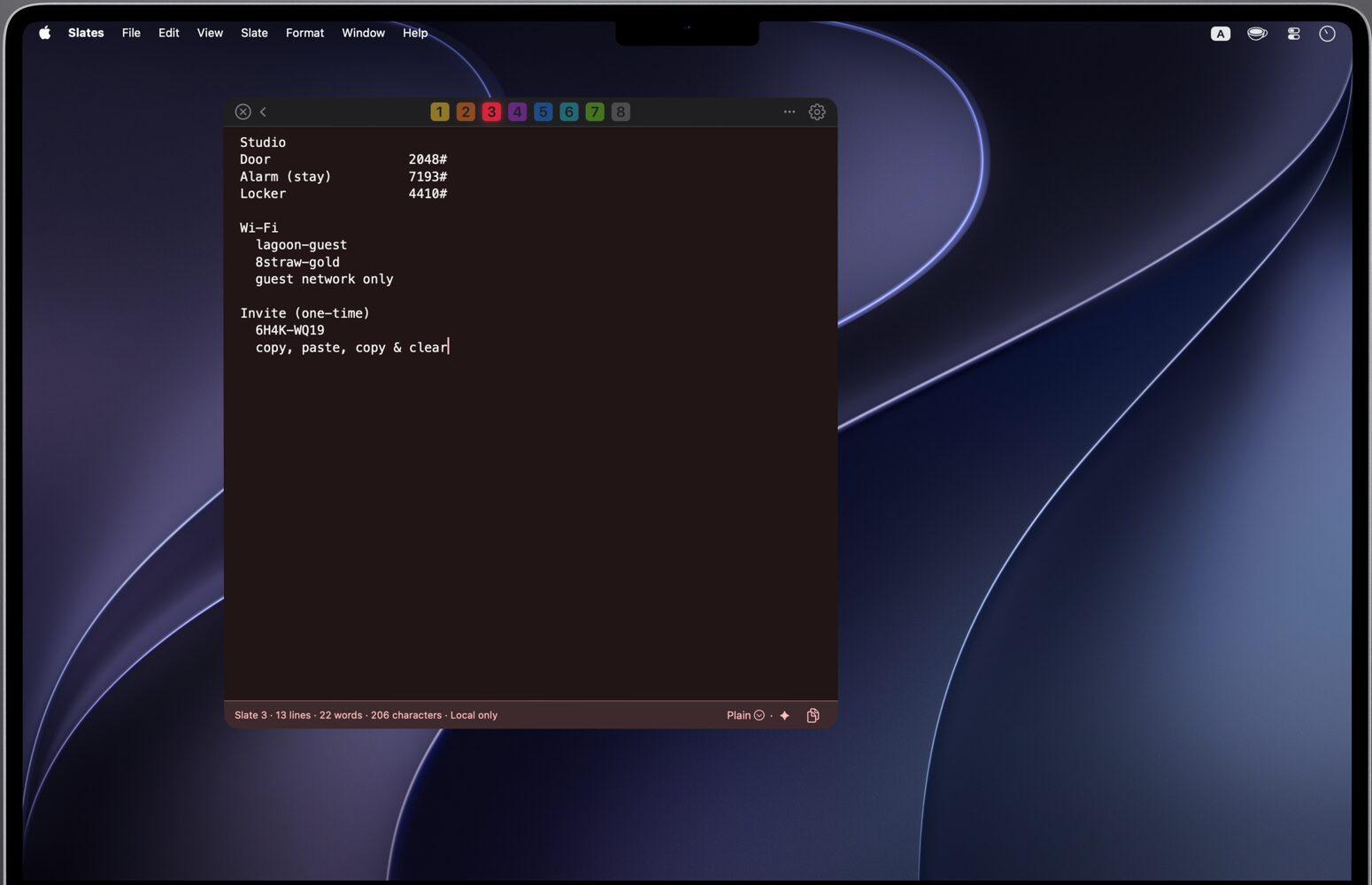Click the invite code '6H4K-WQ19'
The image size is (1372, 885).
point(289,330)
